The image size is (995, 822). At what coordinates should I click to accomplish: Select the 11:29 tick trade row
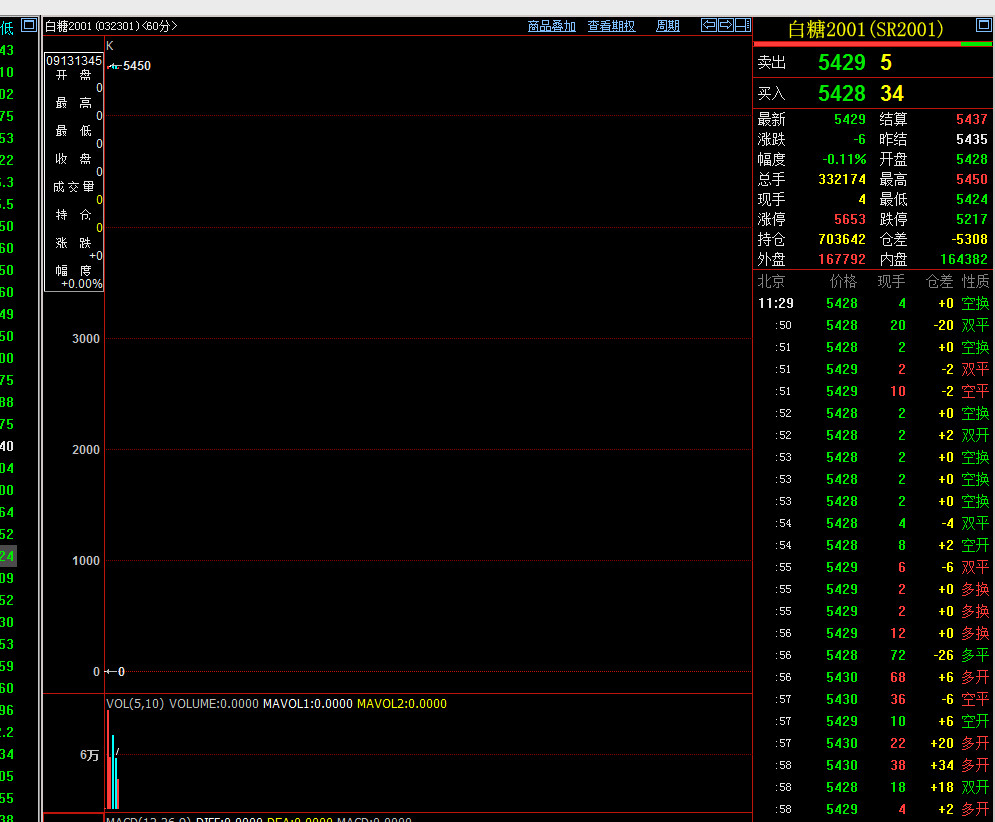[872, 303]
